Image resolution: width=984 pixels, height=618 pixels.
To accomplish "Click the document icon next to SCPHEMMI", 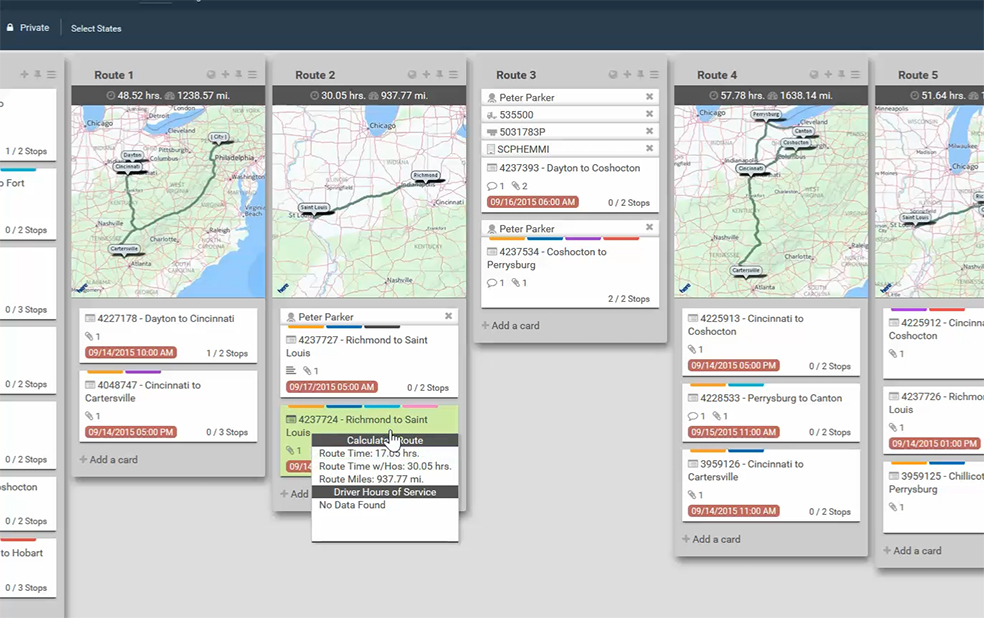I will coord(490,148).
